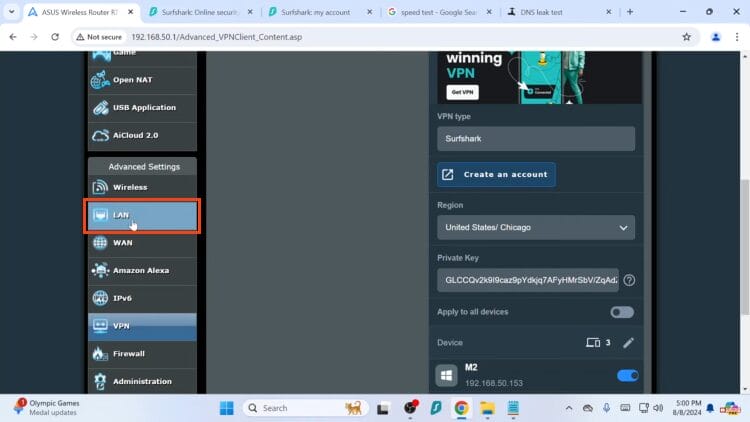This screenshot has height=422, width=750.
Task: Click the Get VPN banner button
Action: pyautogui.click(x=463, y=92)
